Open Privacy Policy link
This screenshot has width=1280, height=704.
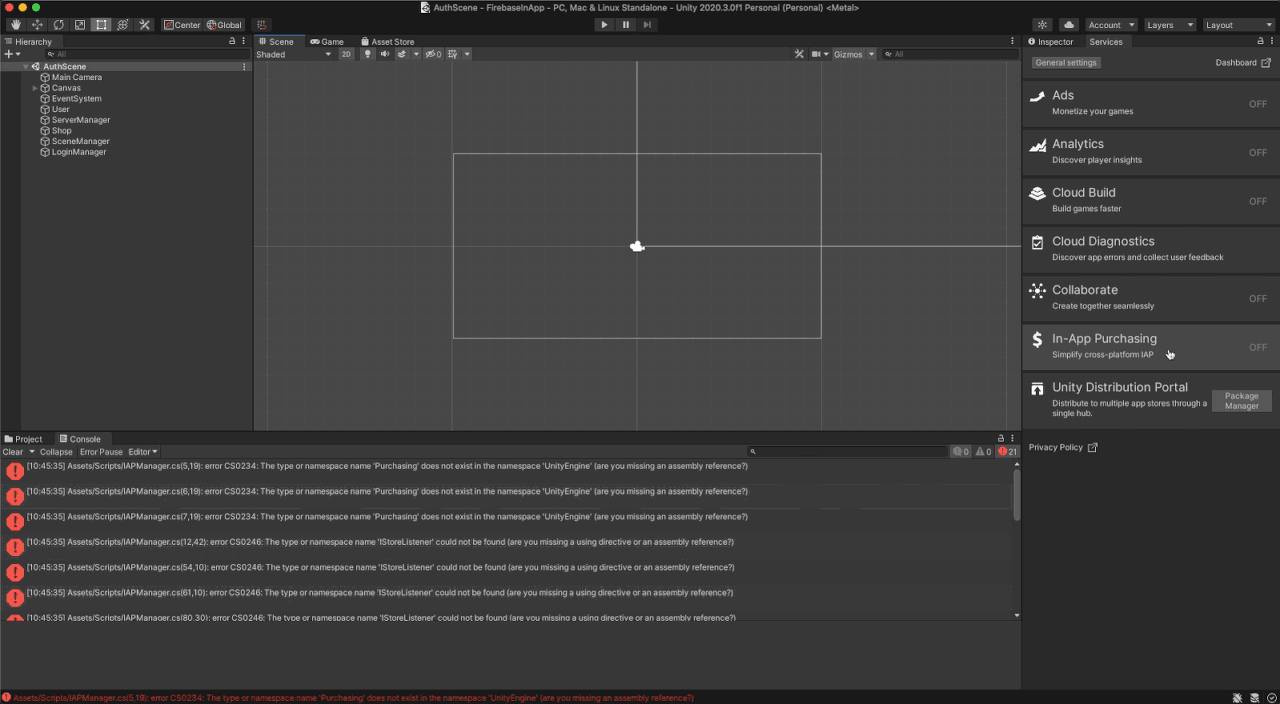1063,447
